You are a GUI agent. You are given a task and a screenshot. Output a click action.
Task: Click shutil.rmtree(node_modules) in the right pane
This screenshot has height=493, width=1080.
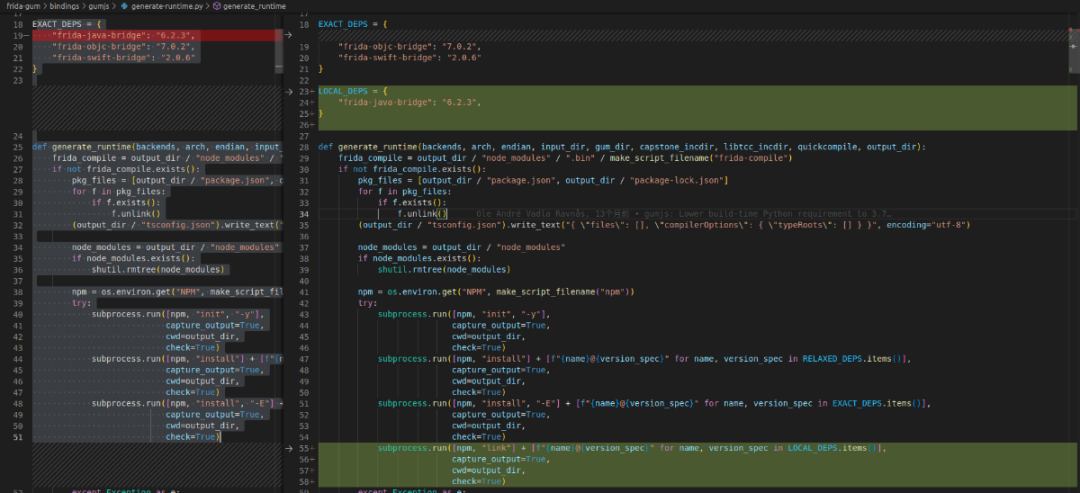tap(443, 269)
